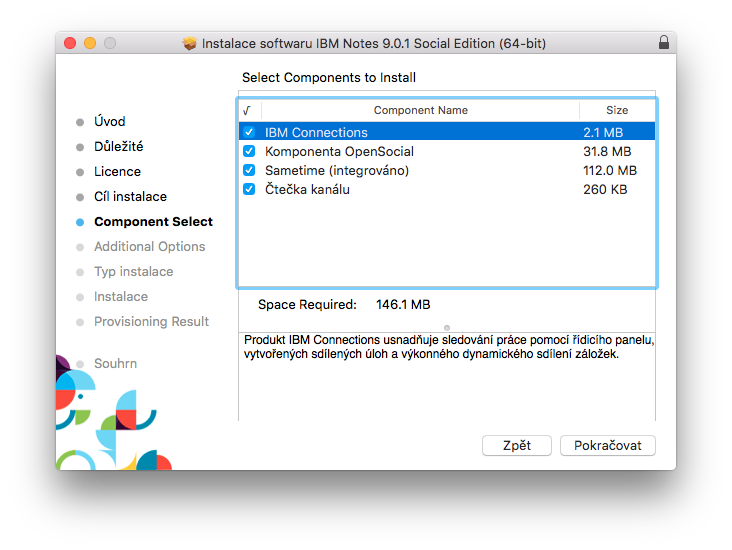Screen dimensions: 732x550
Task: Select the Komponenta OpenSocial row name
Action: pyautogui.click(x=339, y=152)
